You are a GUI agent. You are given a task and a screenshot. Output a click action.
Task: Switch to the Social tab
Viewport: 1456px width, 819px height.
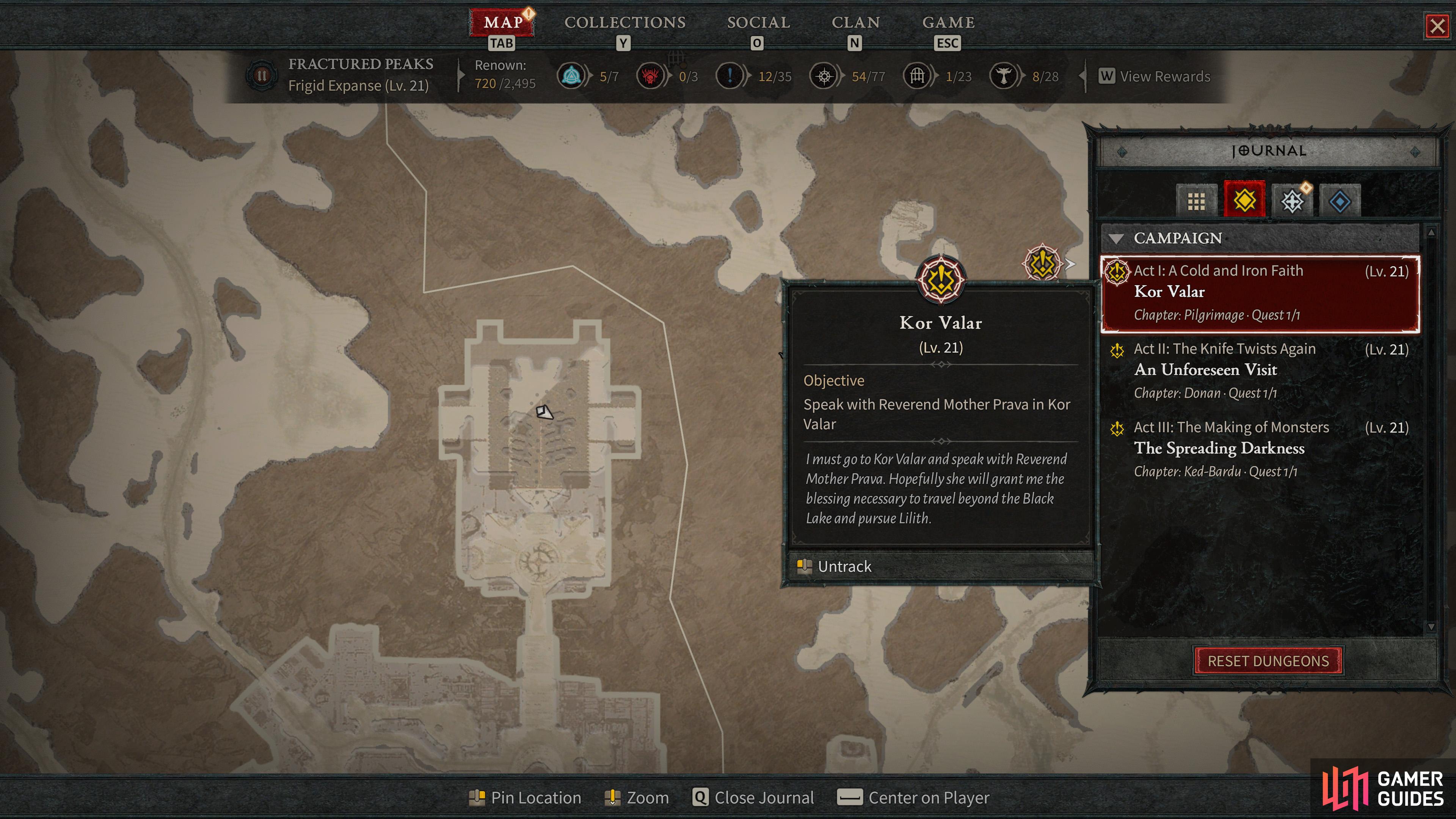point(758,23)
